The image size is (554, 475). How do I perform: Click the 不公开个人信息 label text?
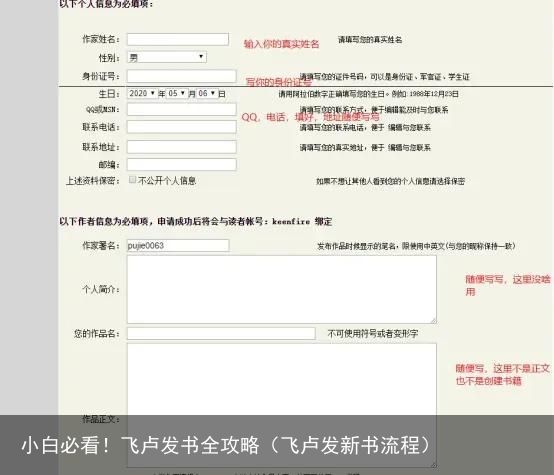(167, 181)
